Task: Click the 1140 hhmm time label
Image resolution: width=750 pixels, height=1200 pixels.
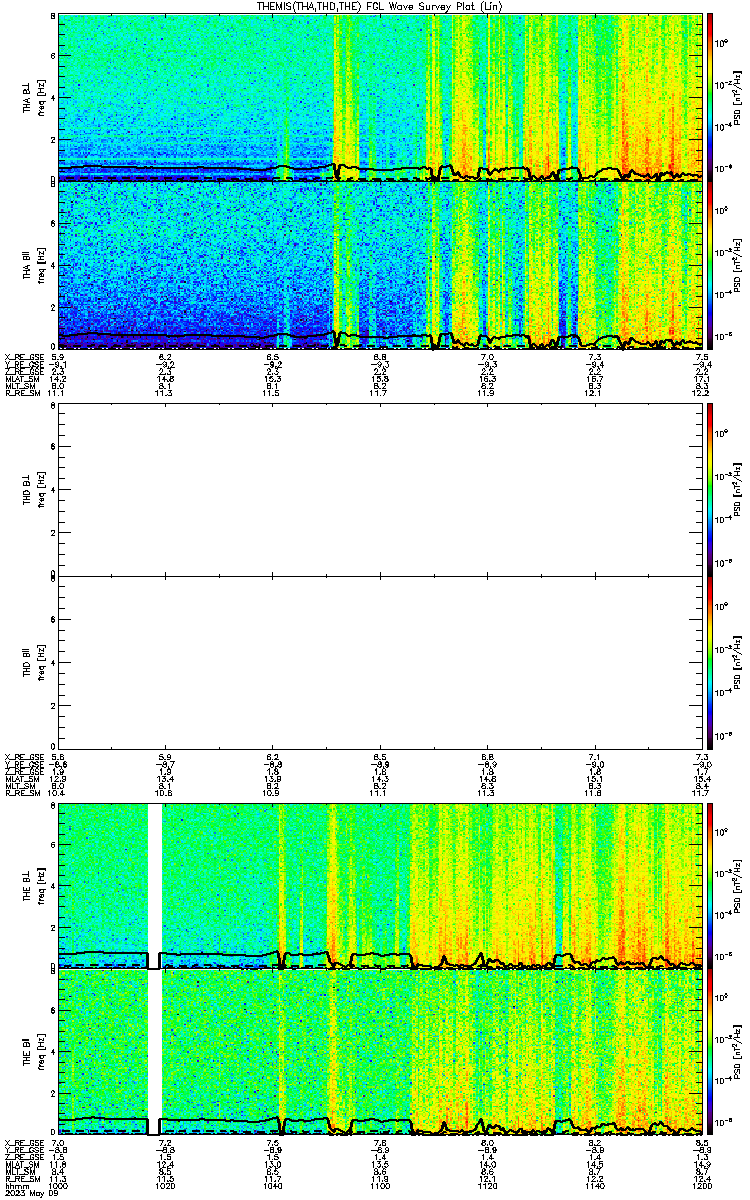Action: coord(594,1184)
